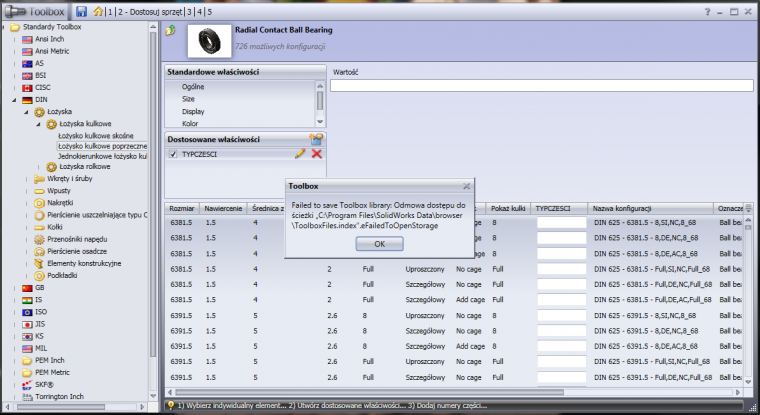
Task: Select Łożysko kulkowe poprzeczne tree item
Action: (102, 146)
